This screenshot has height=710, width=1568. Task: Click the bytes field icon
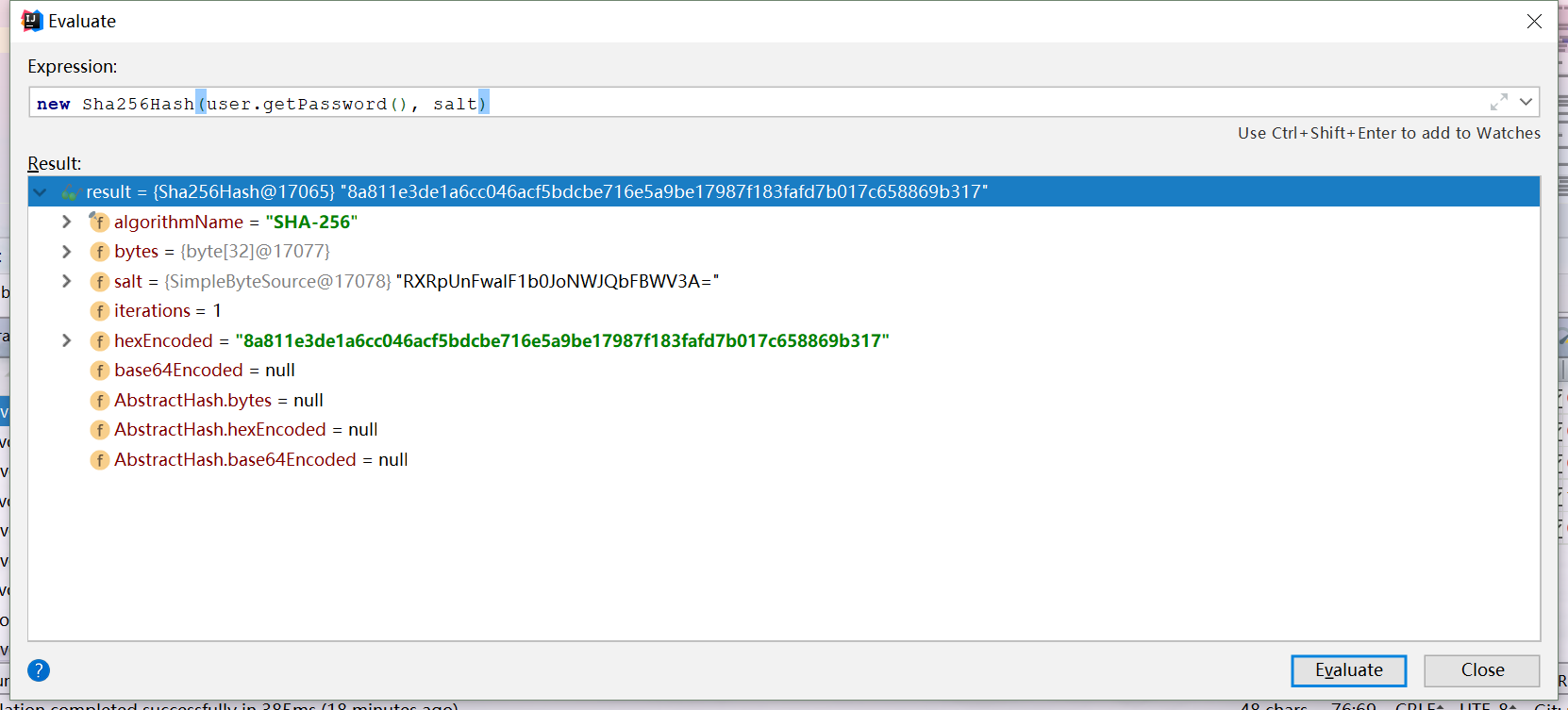pyautogui.click(x=99, y=252)
